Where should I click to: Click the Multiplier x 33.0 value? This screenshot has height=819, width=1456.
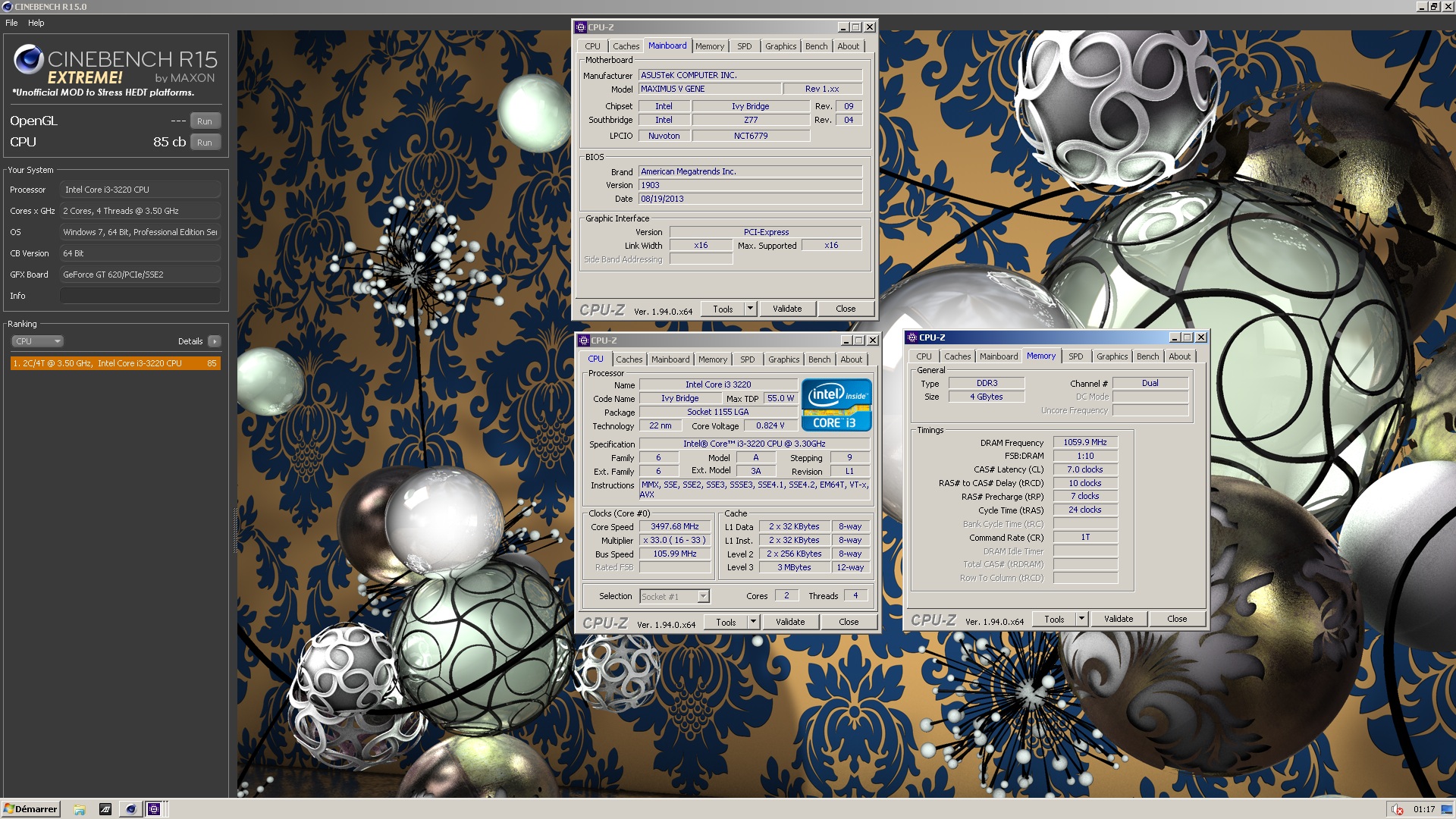[674, 540]
